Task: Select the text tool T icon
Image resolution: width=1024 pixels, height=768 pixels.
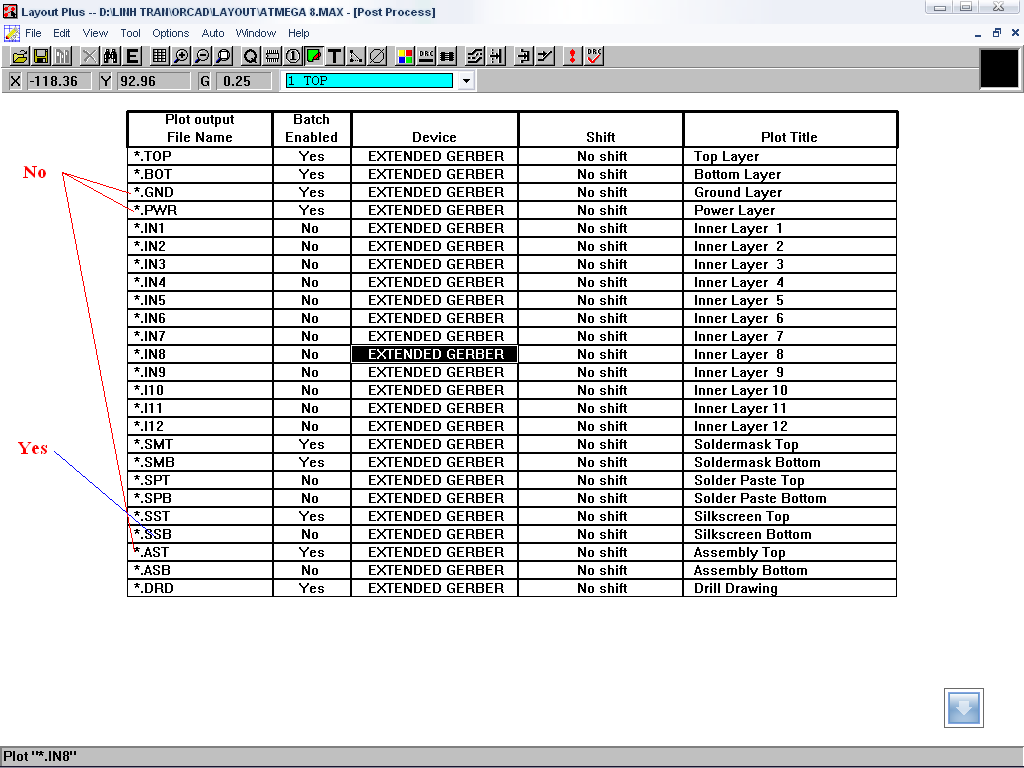Action: coord(334,57)
